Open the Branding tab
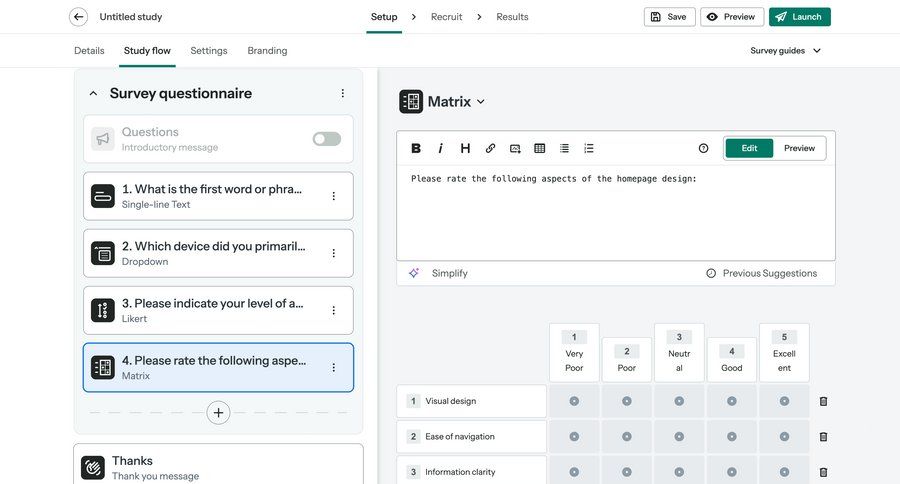 click(267, 50)
